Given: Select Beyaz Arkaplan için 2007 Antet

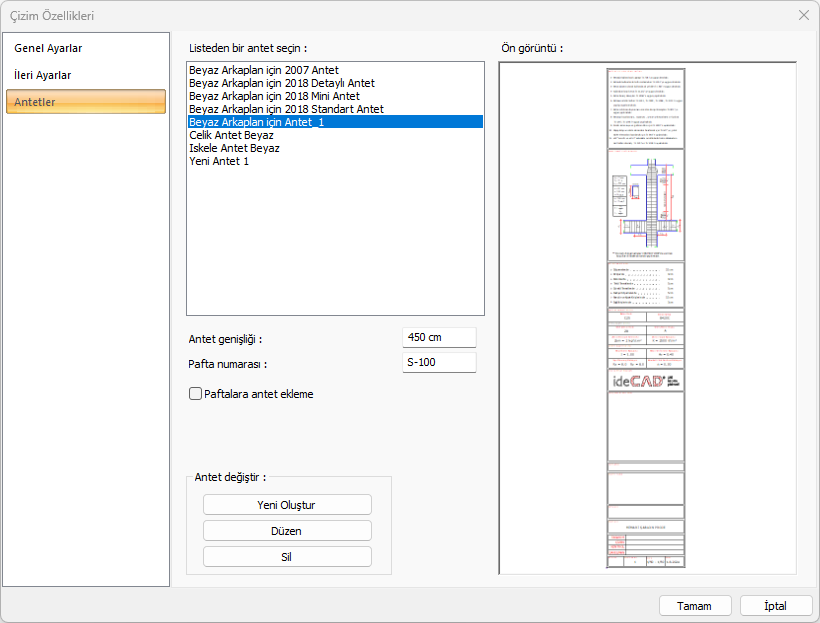Looking at the screenshot, I should 263,70.
